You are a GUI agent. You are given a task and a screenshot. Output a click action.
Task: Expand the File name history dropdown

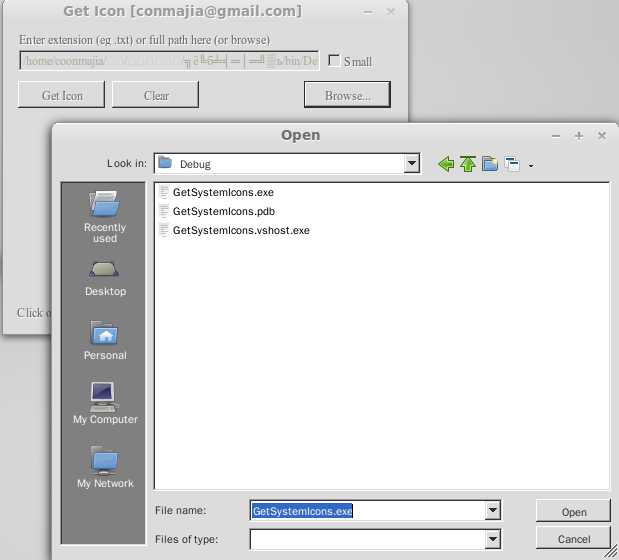point(493,510)
